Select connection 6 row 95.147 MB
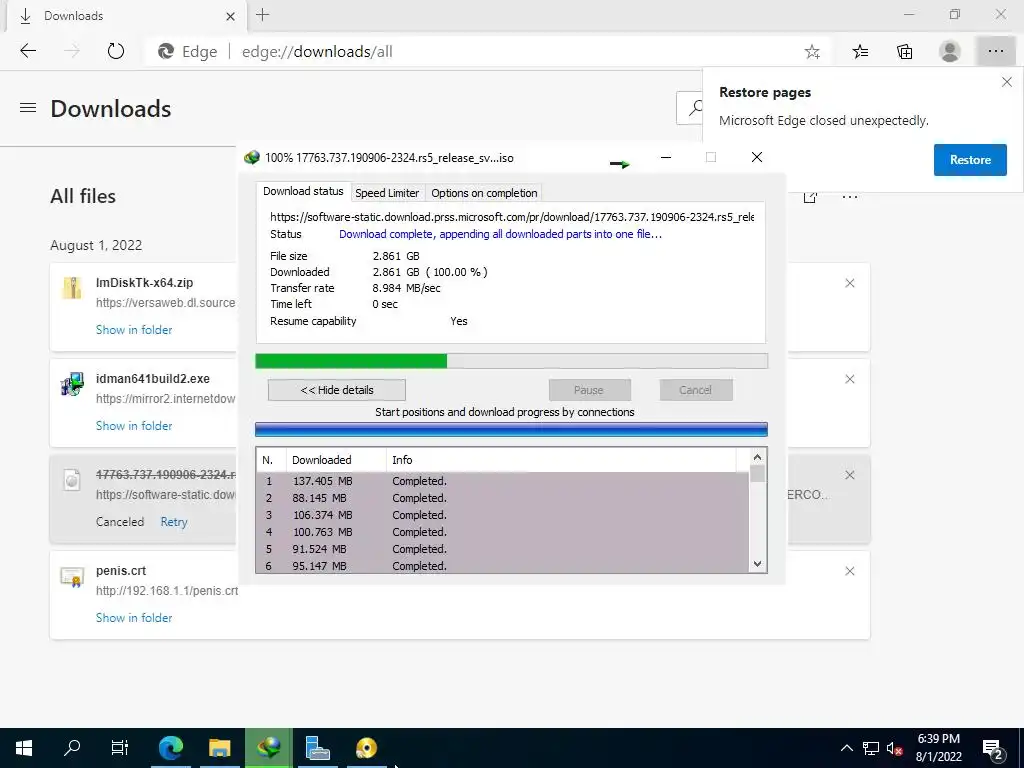Screen dimensions: 1024x768 pos(503,566)
